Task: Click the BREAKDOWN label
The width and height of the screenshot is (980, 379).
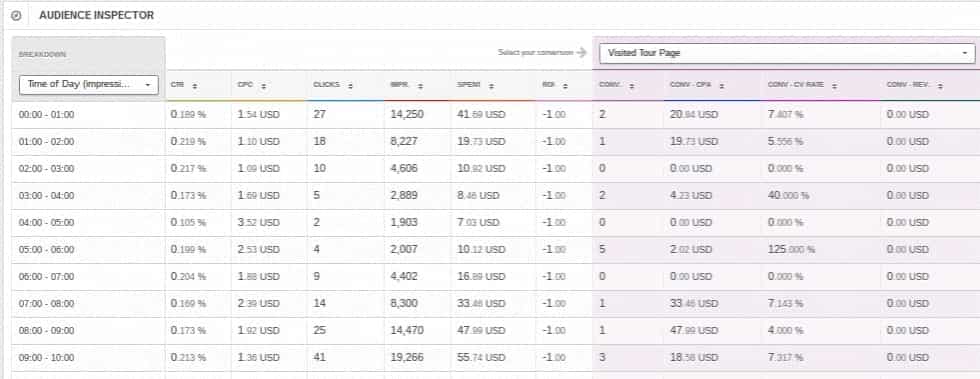Action: pos(42,54)
